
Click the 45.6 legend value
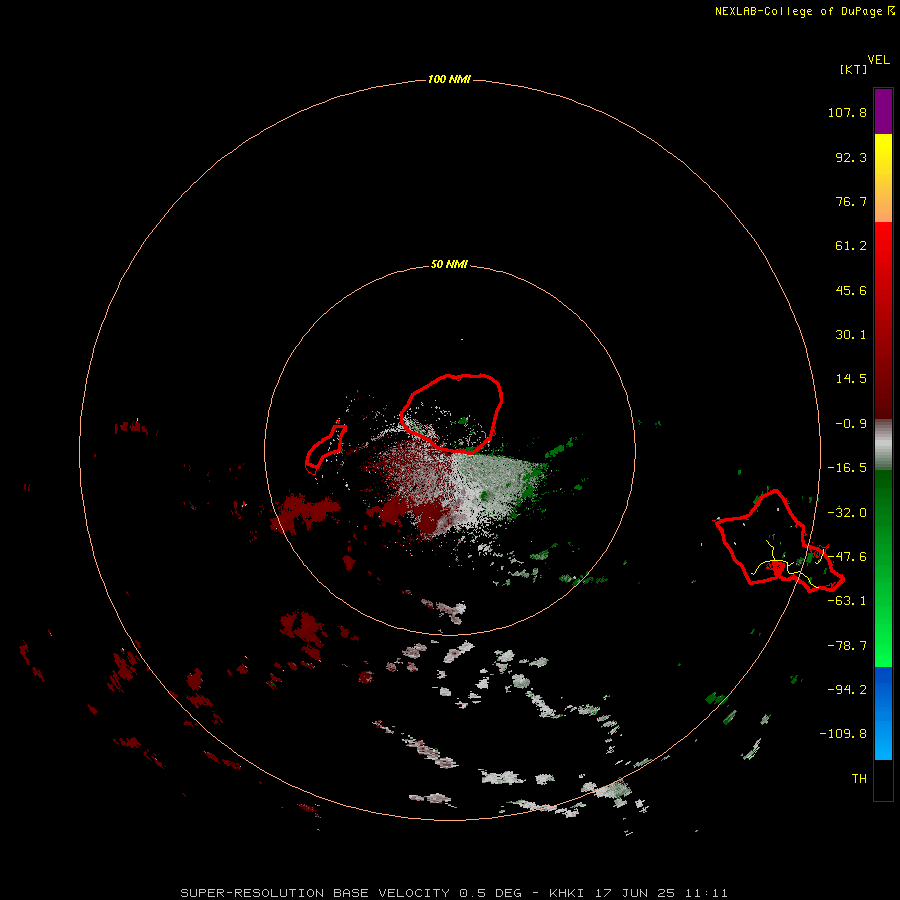point(851,290)
